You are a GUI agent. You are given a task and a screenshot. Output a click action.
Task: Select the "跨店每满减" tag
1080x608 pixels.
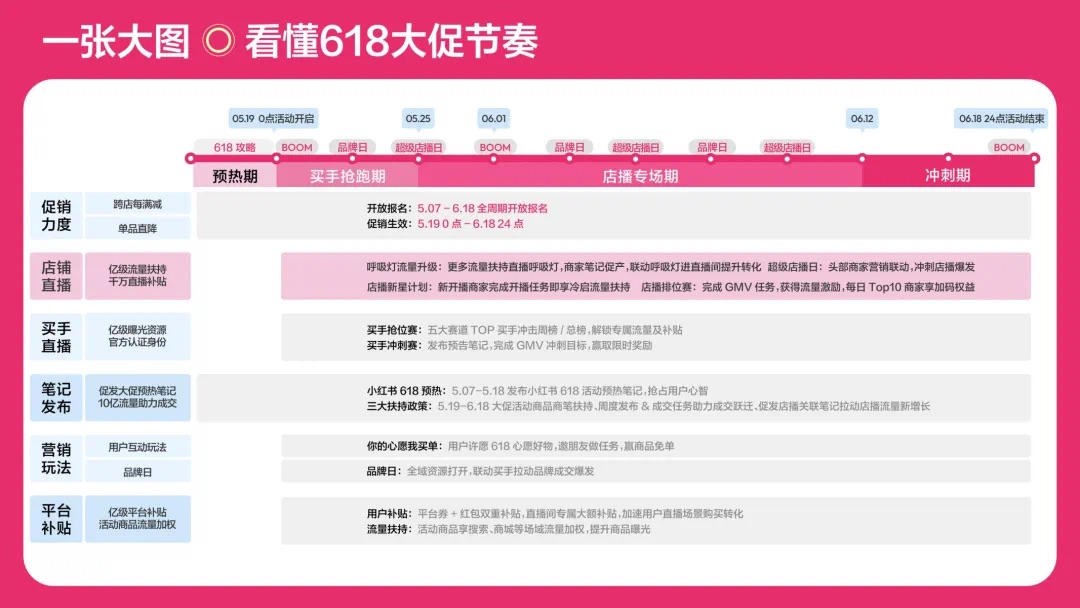(x=138, y=206)
